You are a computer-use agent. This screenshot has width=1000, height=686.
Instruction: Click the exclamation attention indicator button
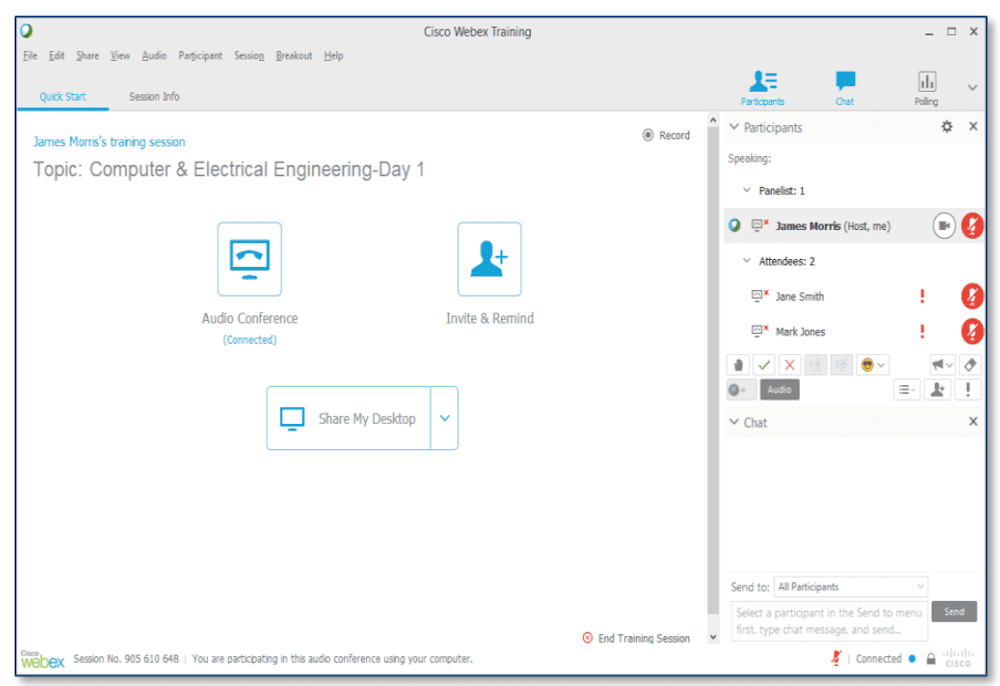click(967, 390)
